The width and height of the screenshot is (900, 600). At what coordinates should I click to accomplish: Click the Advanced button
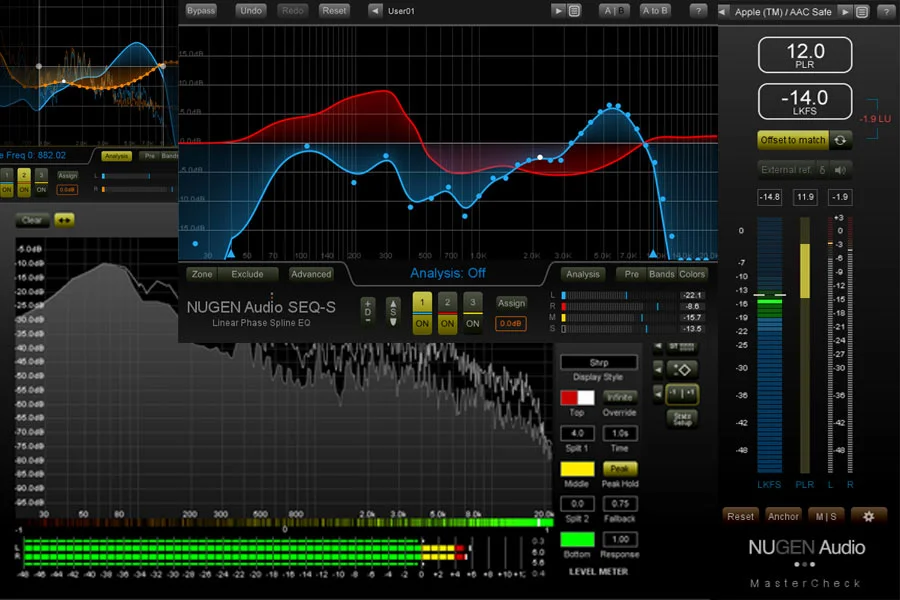point(311,274)
